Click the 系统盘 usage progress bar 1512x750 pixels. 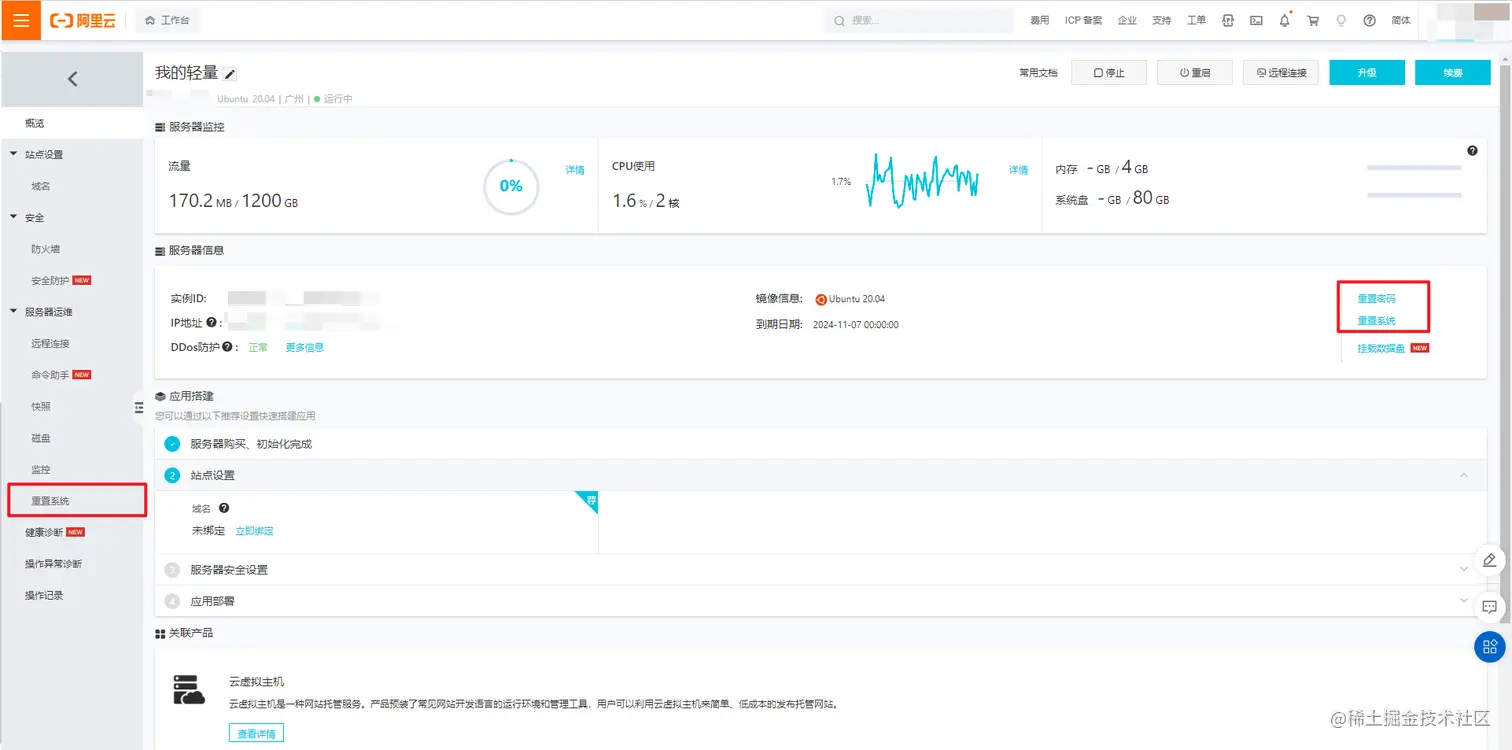(1414, 195)
